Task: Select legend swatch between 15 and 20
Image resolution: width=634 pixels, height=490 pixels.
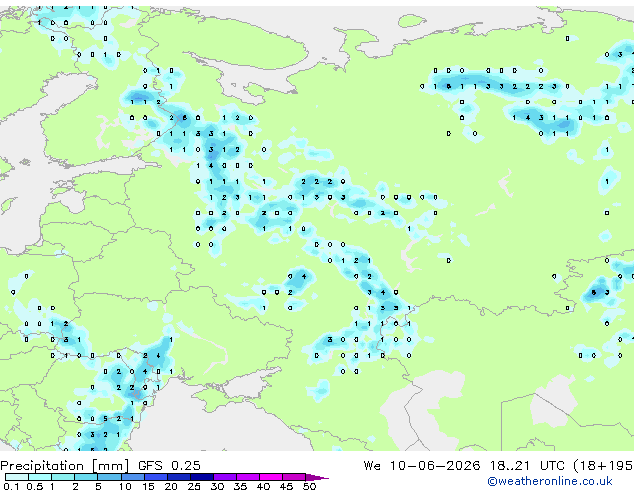Action: tap(155, 477)
